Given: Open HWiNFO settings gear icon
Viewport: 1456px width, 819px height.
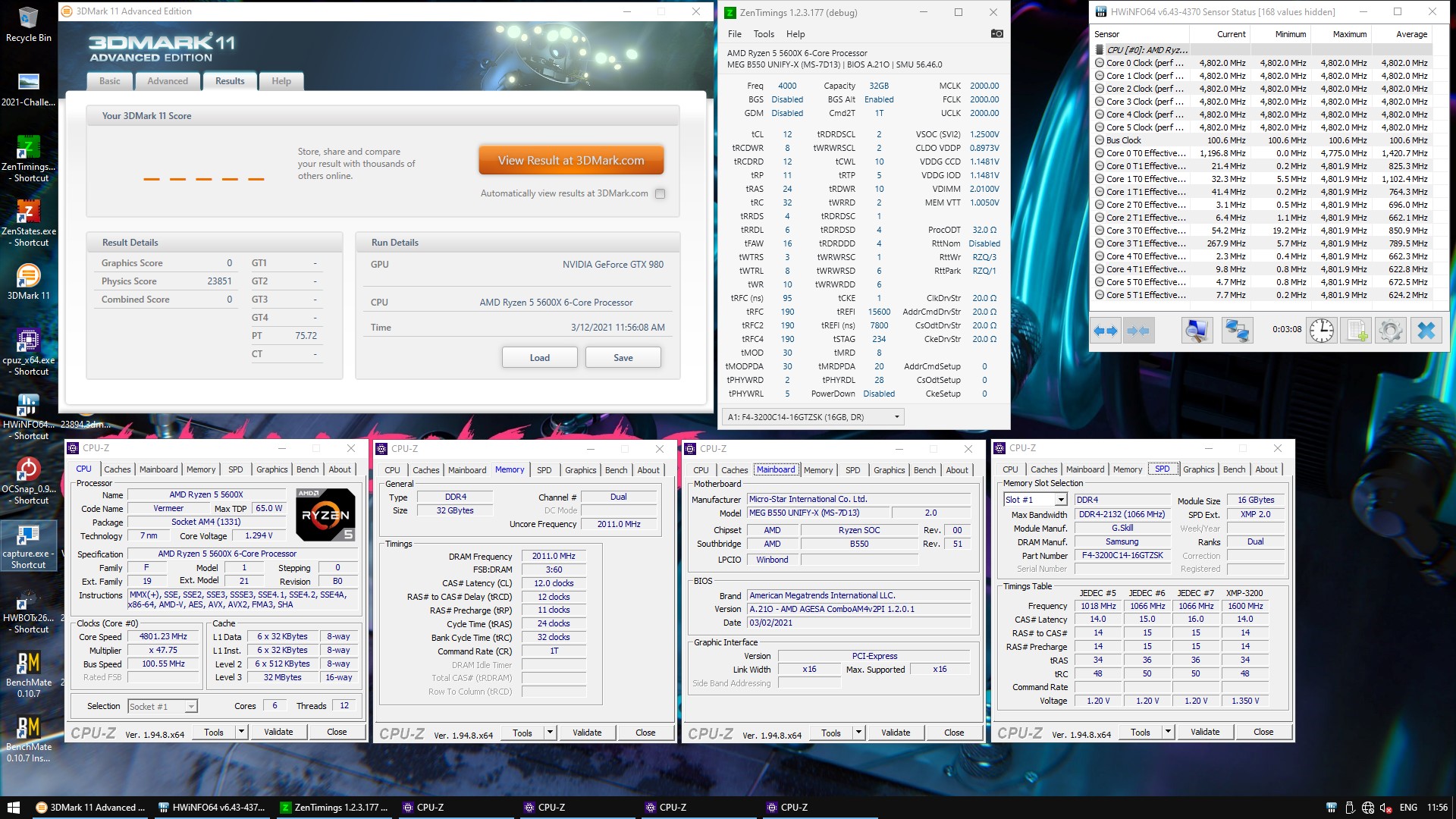Looking at the screenshot, I should [1391, 331].
